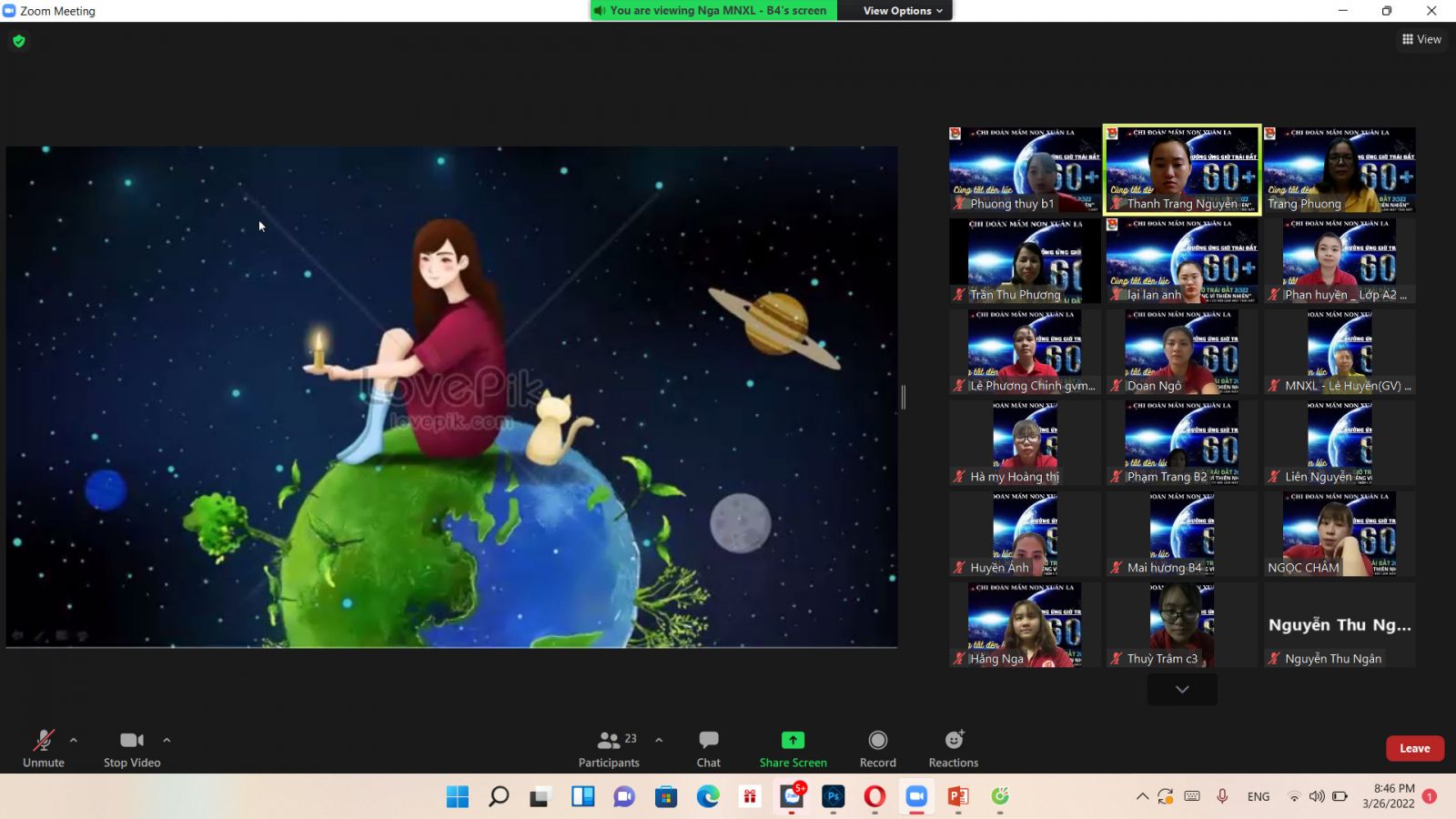The height and width of the screenshot is (819, 1456).
Task: Unmute the microphone
Action: 44,748
